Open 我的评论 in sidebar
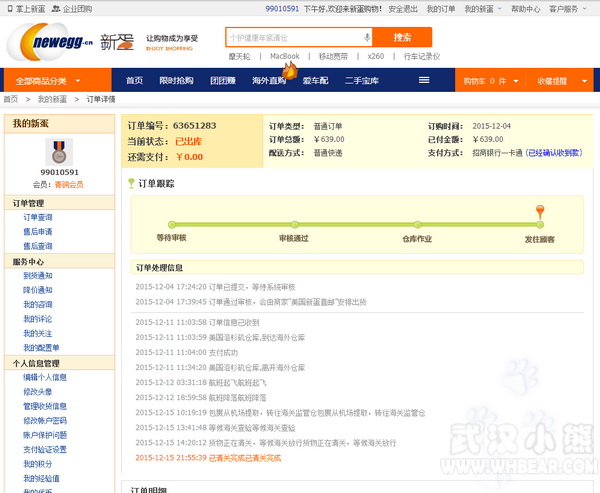 [38, 319]
